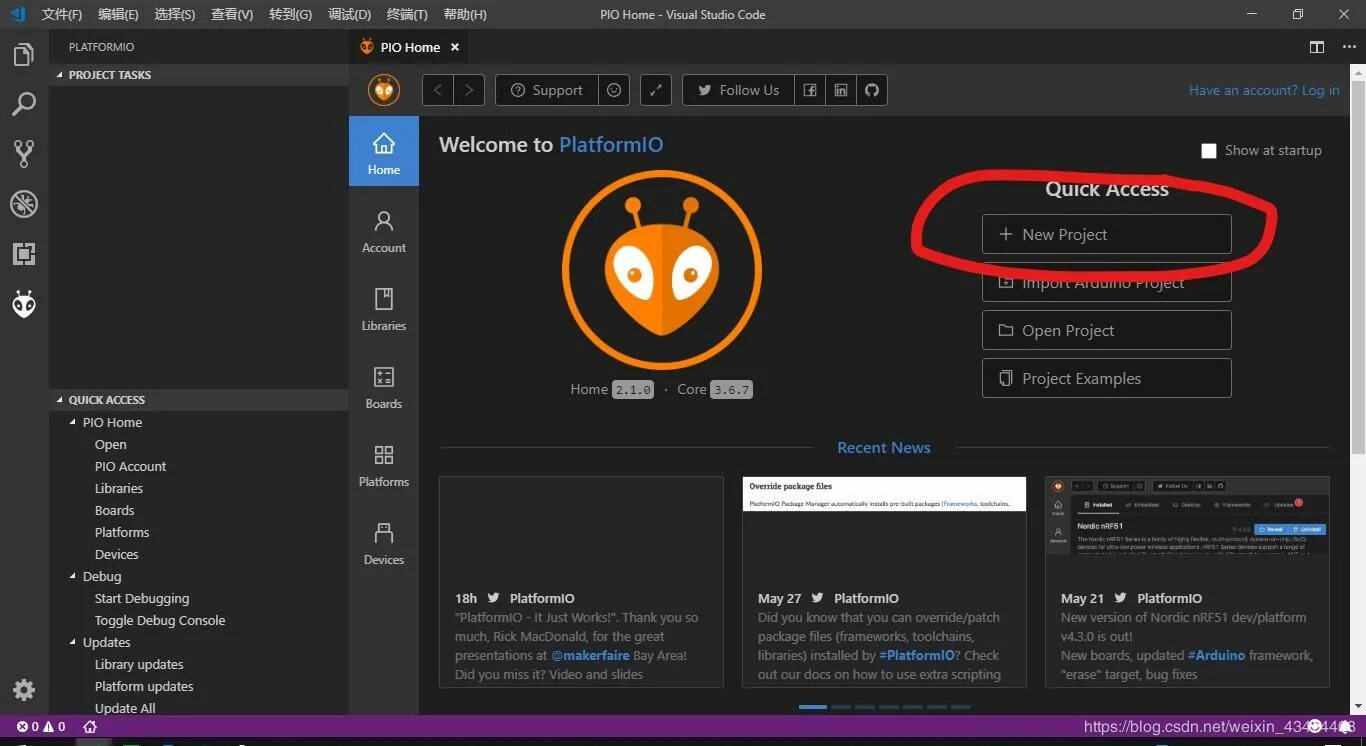Collapse the PIO Home tree node
Screen dimensions: 1366x746
(x=73, y=422)
